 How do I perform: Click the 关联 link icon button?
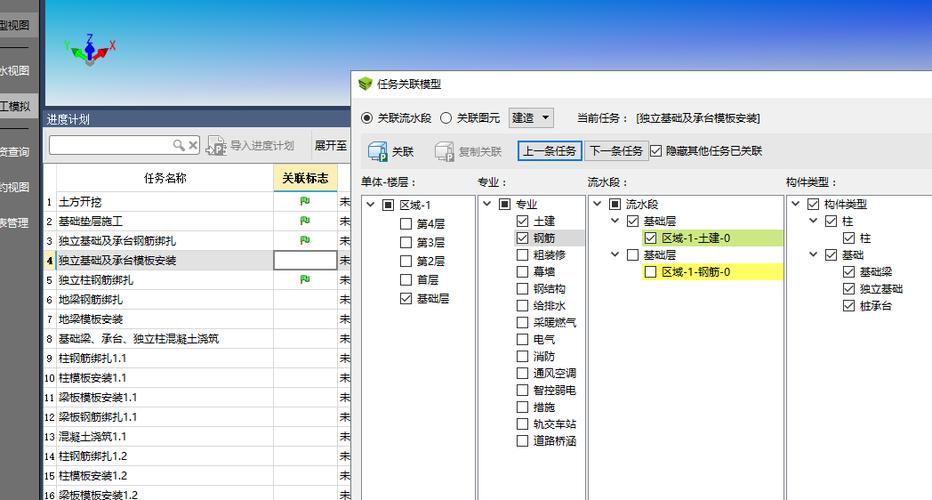(x=377, y=151)
